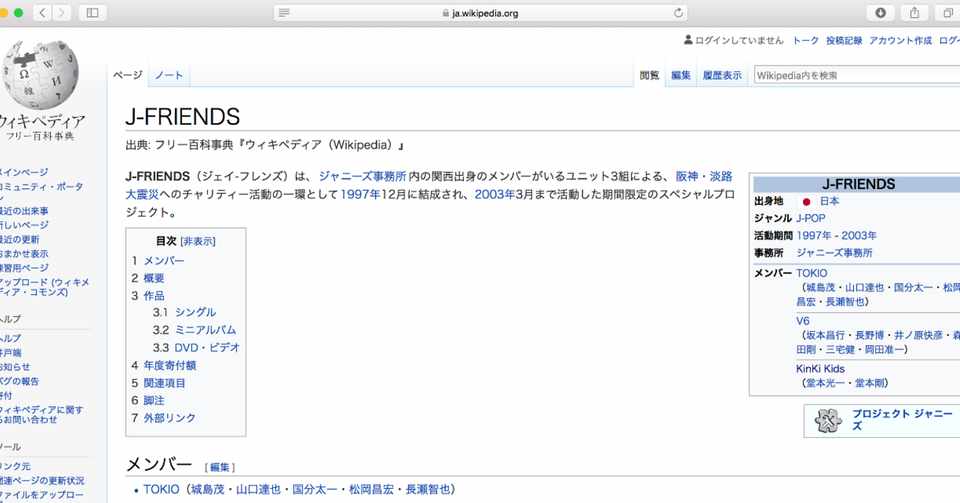Go back with Safari back arrow
Screen dimensions: 960x503
click(x=42, y=13)
